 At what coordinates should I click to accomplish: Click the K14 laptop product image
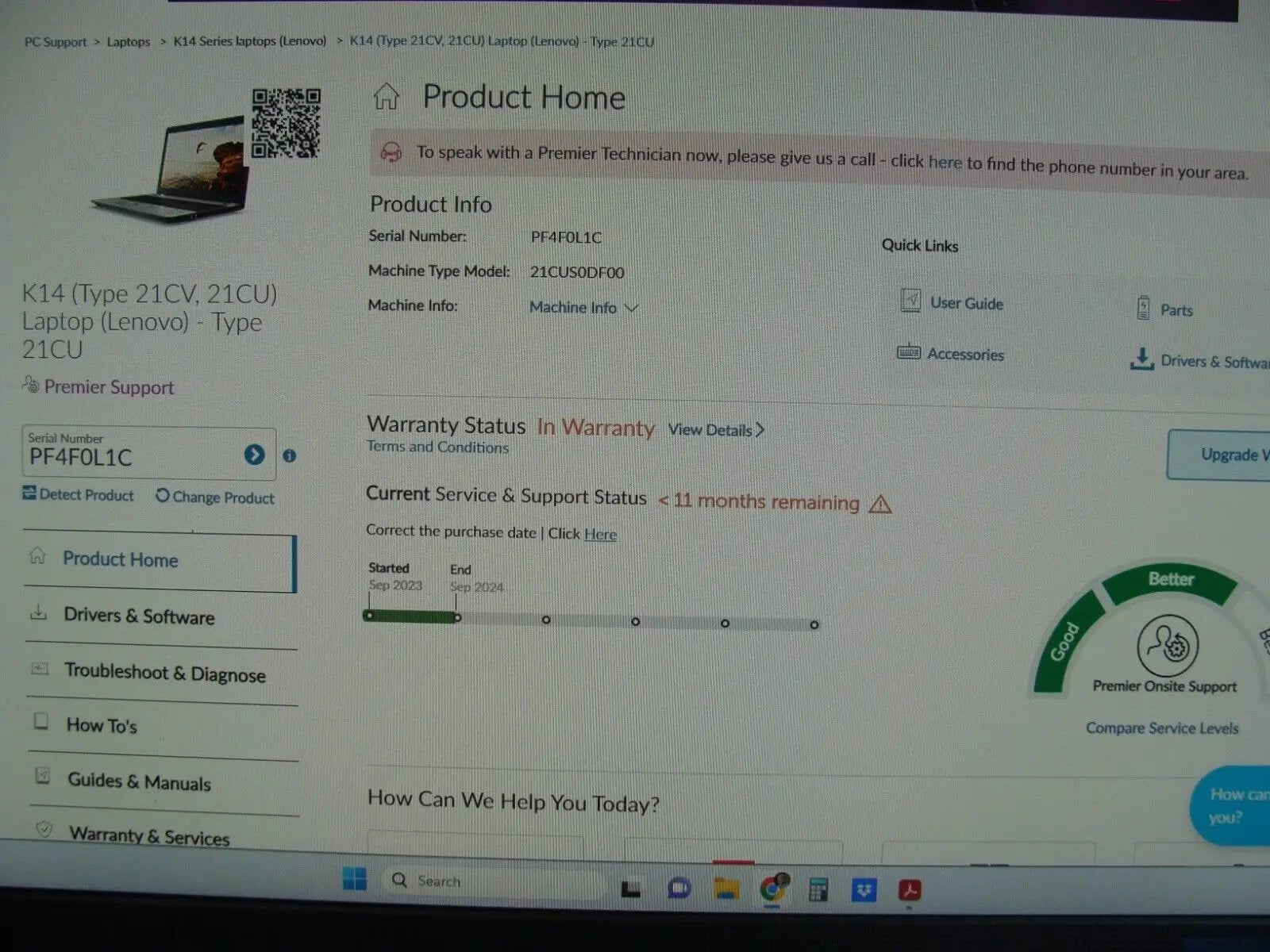click(x=171, y=171)
